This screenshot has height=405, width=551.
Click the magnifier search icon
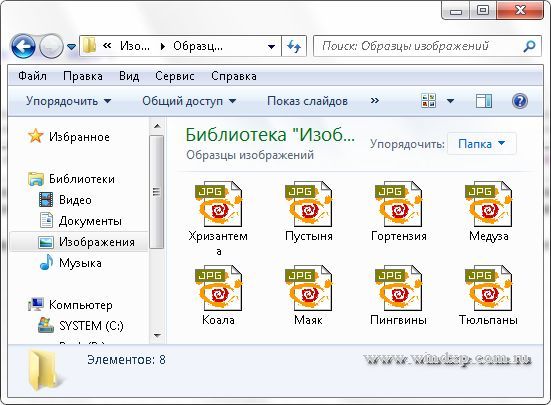click(529, 46)
